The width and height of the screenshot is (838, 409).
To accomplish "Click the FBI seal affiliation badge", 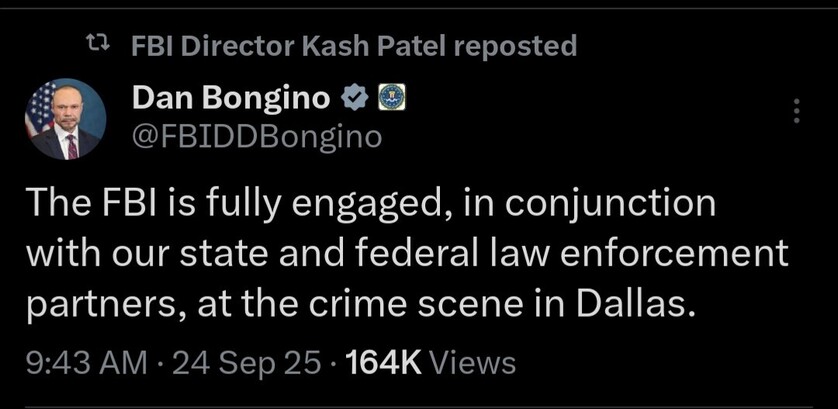I will click(390, 99).
